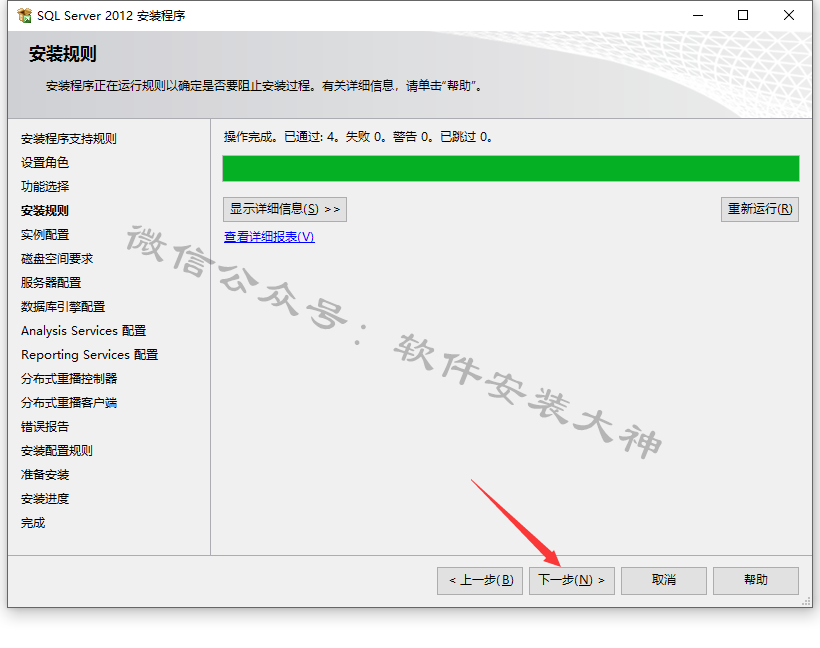Select 磁盘空间要求 step in sidebar
Screen dimensions: 820x648
tap(57, 259)
